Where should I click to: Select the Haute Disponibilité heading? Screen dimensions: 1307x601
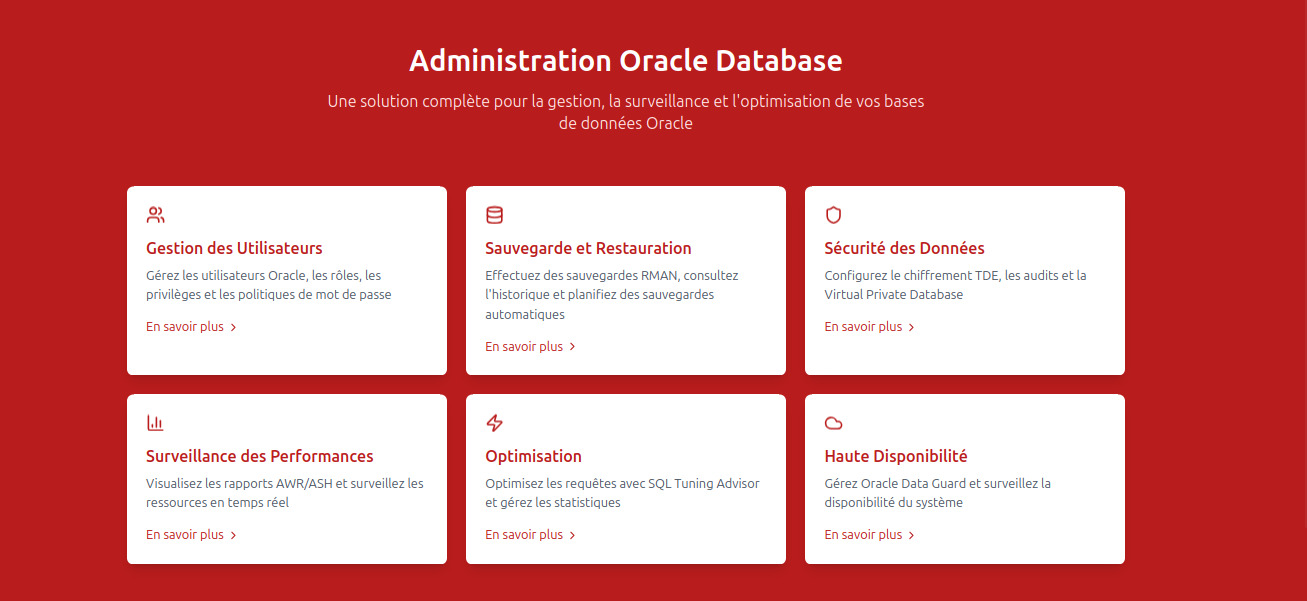[896, 456]
